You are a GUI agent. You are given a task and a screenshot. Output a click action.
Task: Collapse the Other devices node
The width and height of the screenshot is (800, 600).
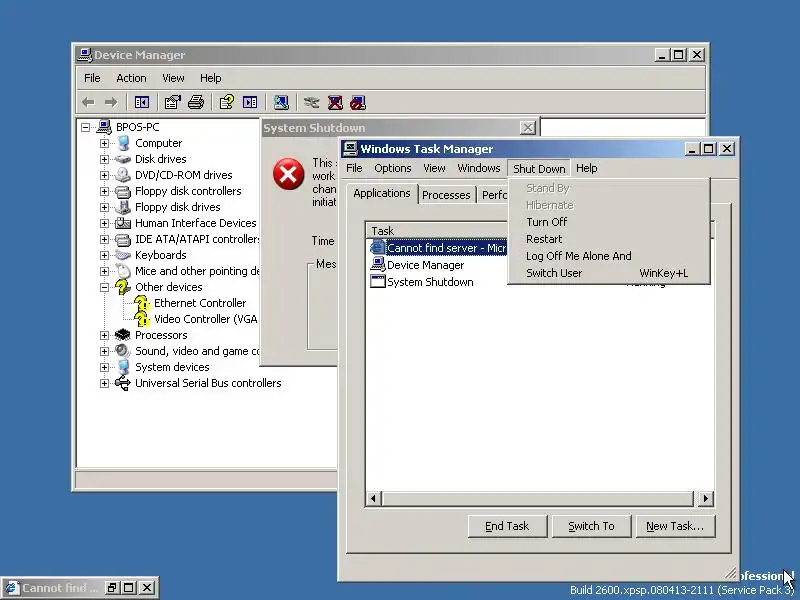tap(105, 287)
